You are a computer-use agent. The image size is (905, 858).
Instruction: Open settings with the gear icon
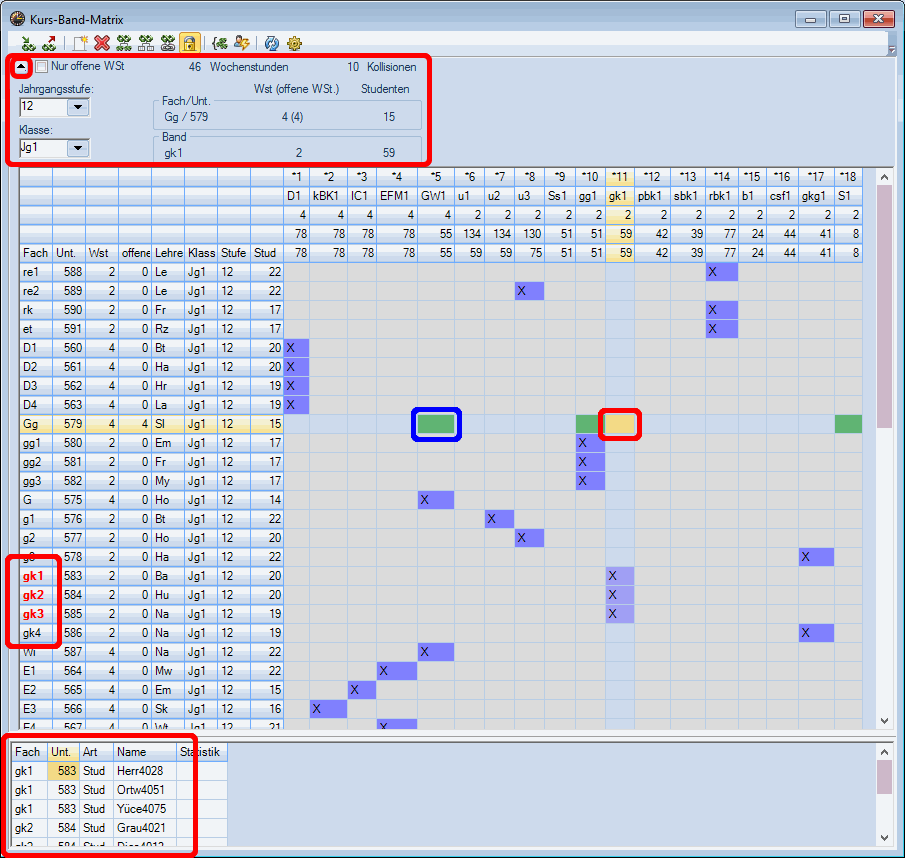tap(294, 43)
